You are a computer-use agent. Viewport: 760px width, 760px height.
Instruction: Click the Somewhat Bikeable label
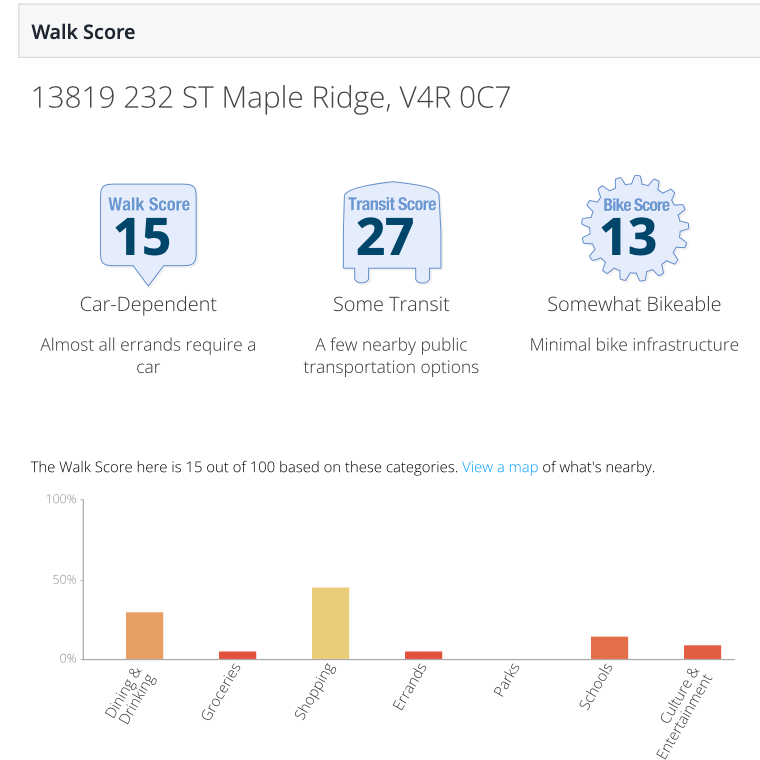point(634,304)
